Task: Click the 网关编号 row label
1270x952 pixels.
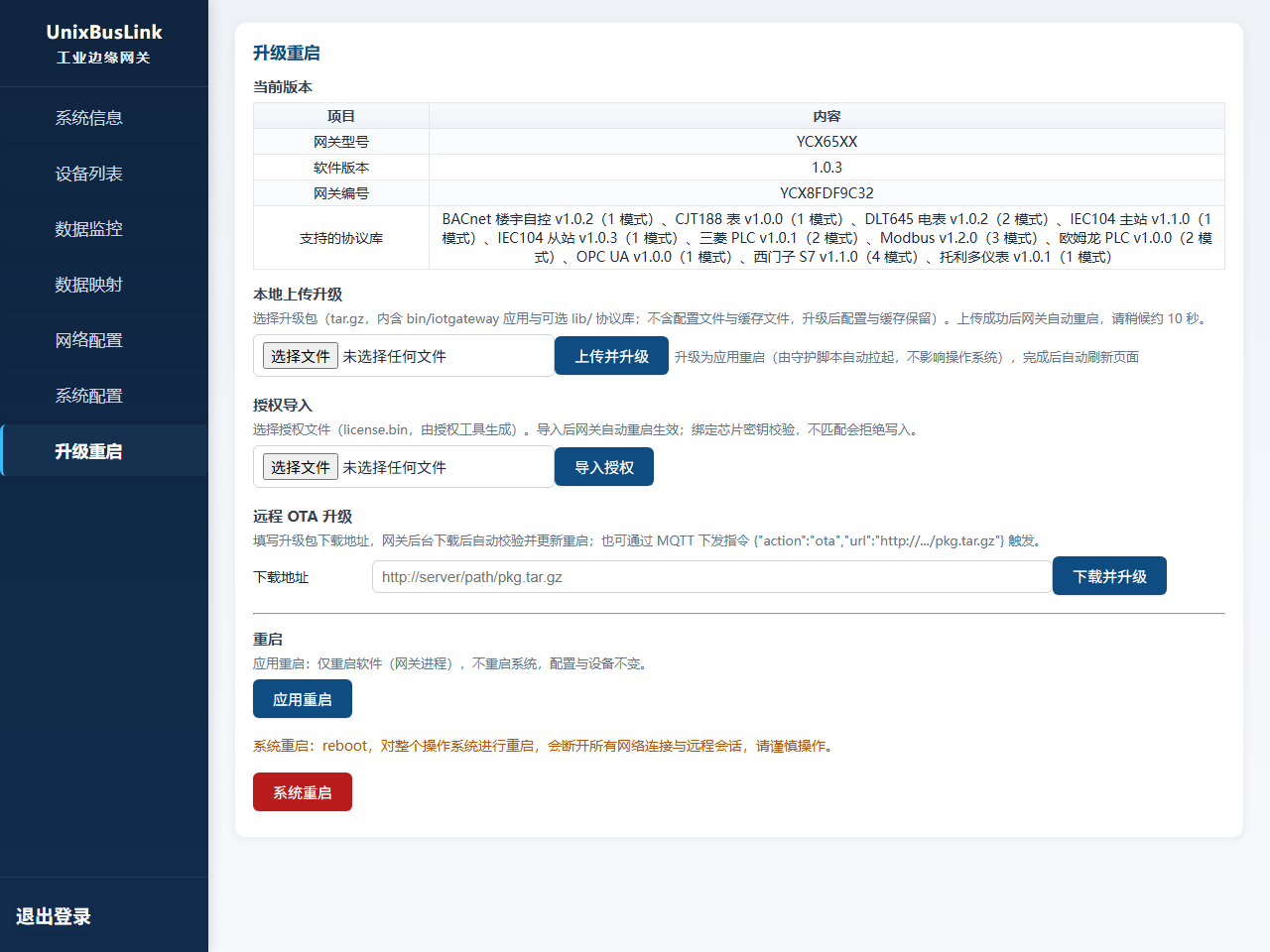Action: 341,193
